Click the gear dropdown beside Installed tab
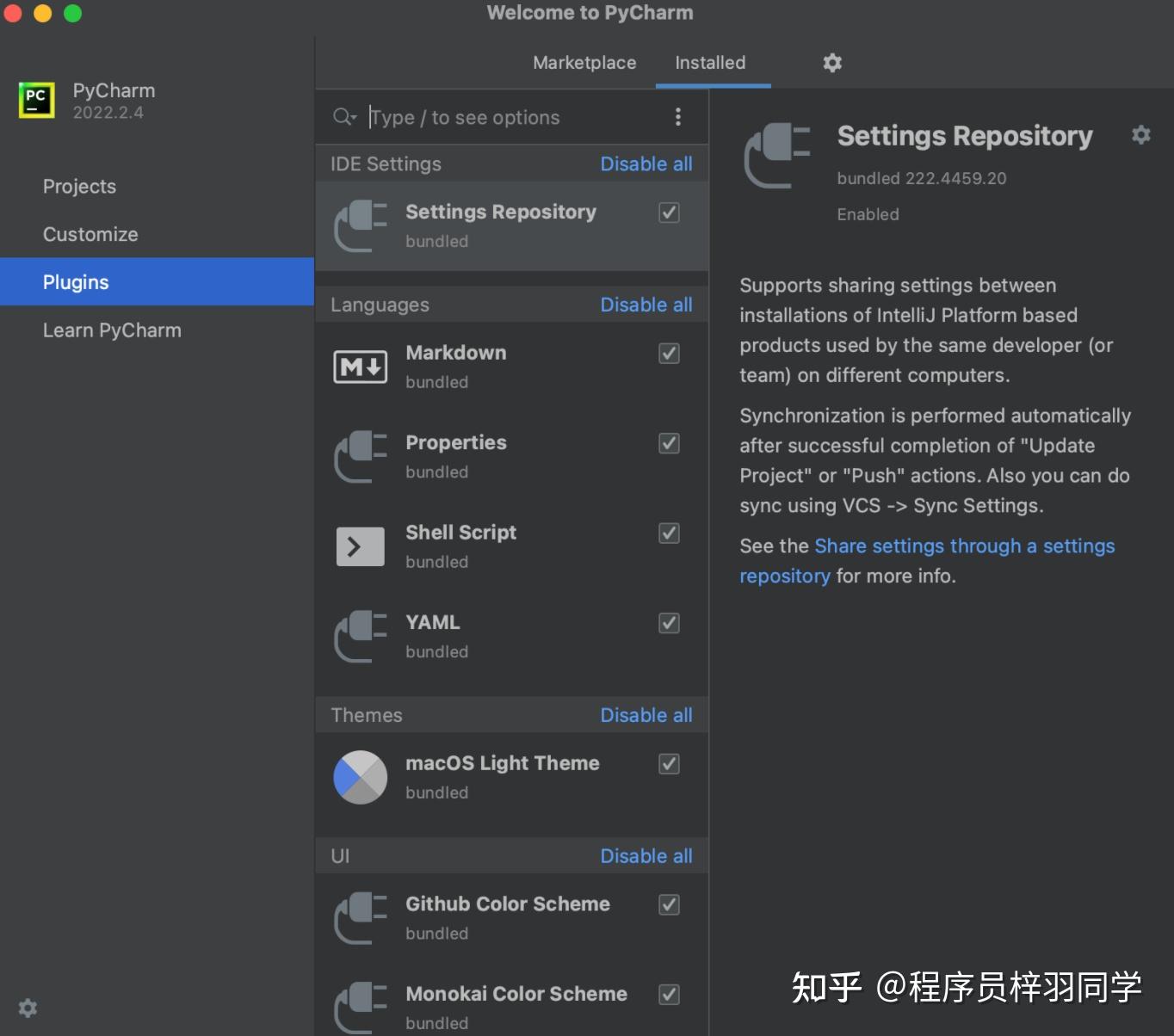Screen dimensions: 1174x1036 coord(830,62)
